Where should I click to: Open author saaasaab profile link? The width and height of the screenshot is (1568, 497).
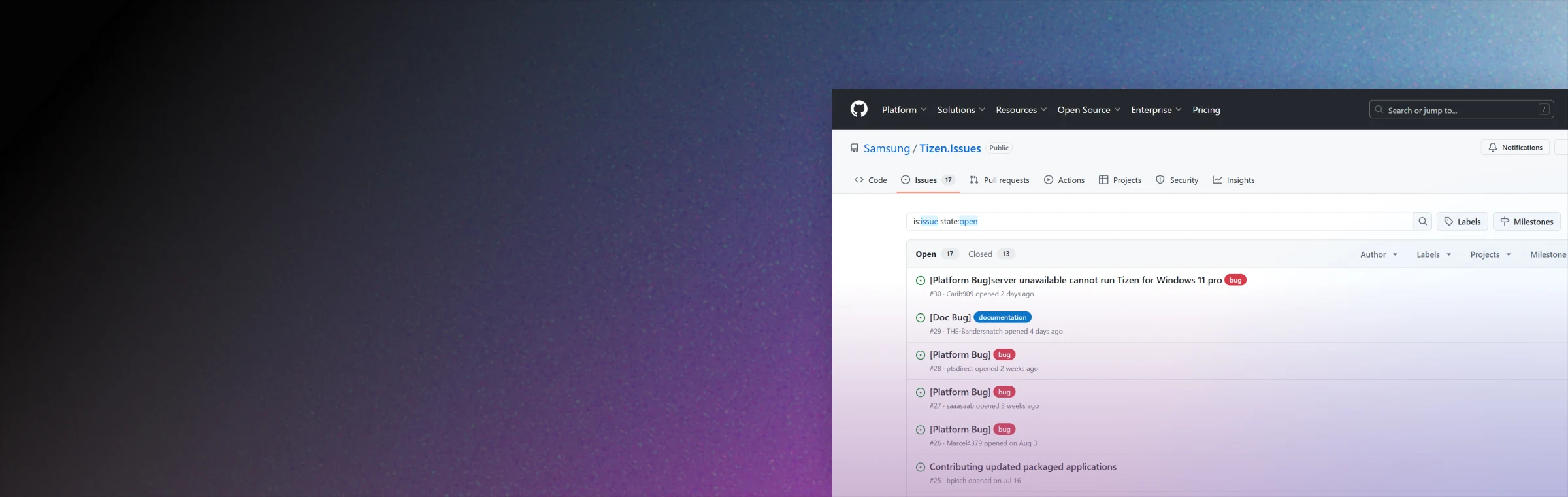960,406
